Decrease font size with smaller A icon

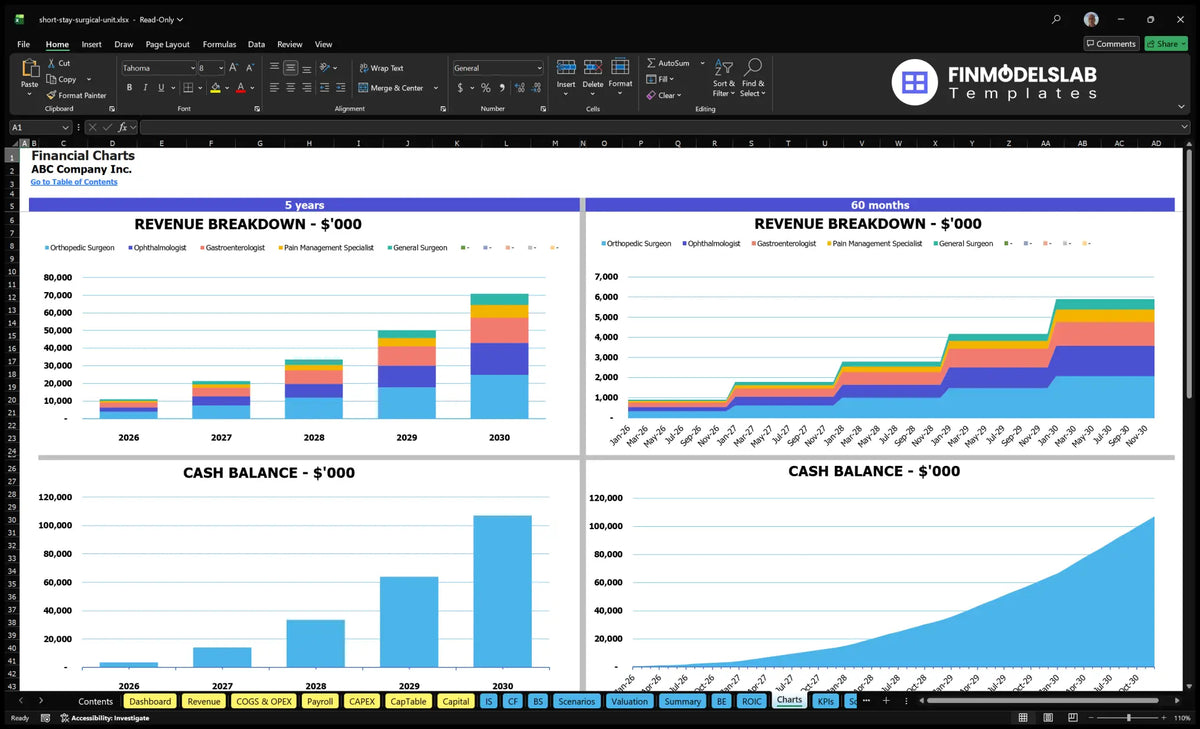pos(250,68)
